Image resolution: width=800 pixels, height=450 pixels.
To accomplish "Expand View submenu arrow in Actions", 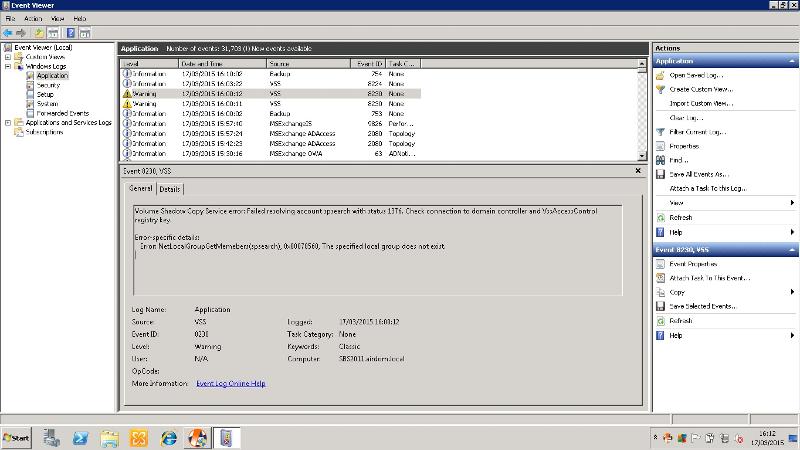I will (x=792, y=203).
